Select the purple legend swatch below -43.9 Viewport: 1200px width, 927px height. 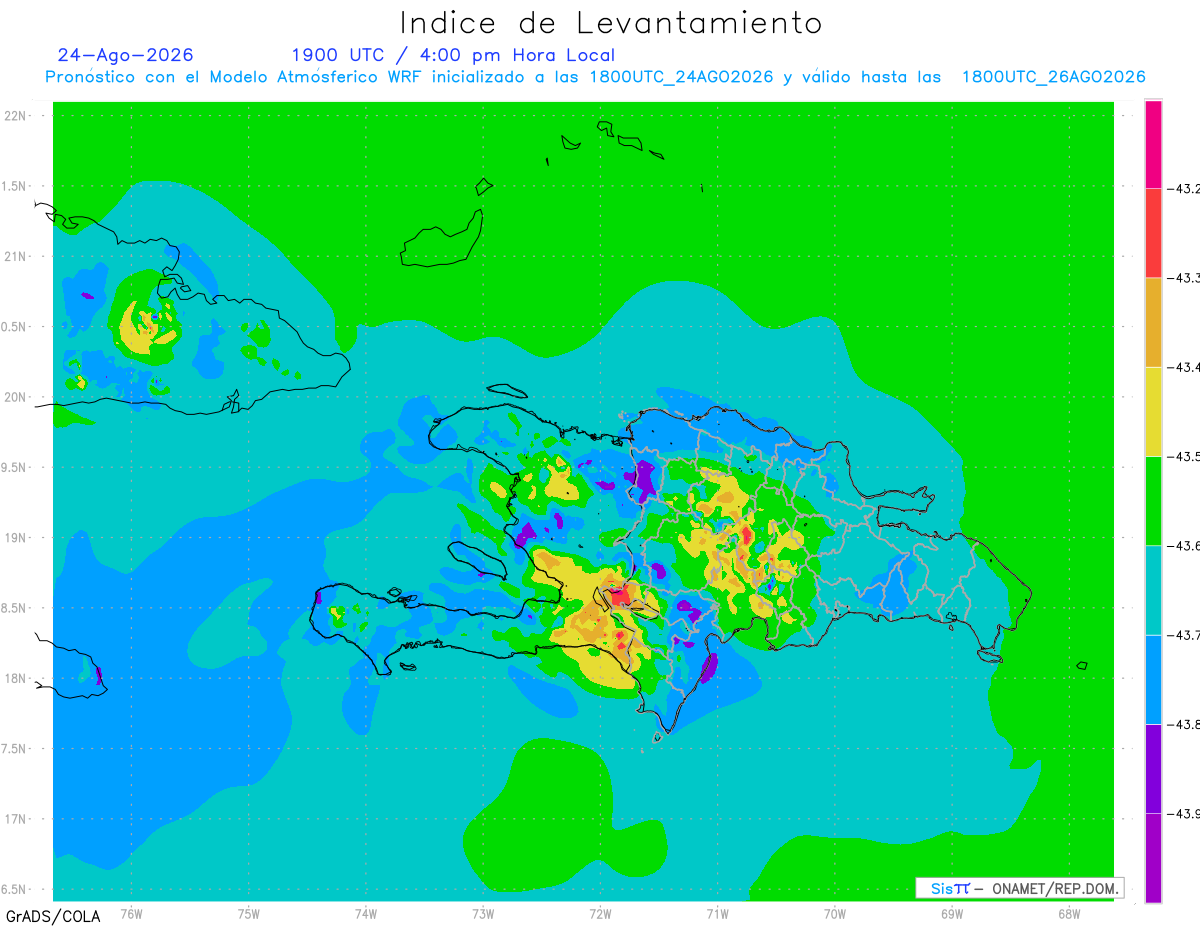1153,858
